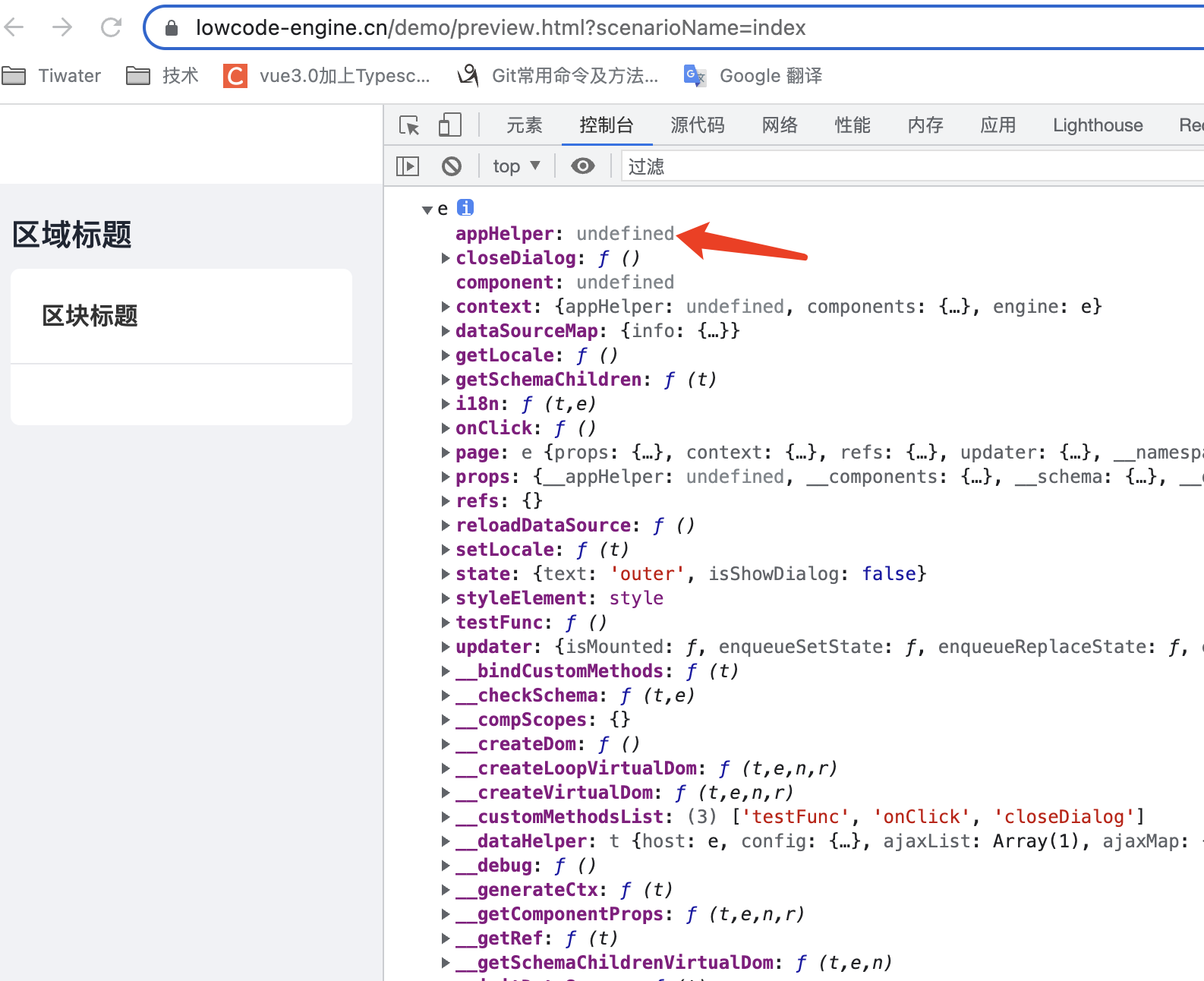Collapse the logged e object

pyautogui.click(x=427, y=210)
